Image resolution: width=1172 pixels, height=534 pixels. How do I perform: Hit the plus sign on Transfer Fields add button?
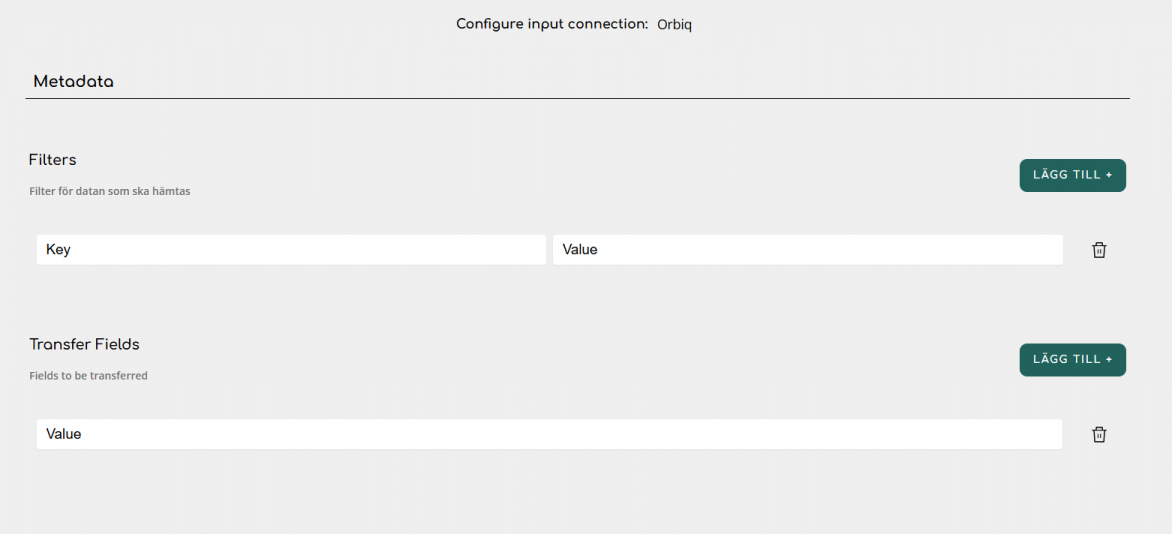tap(1108, 360)
